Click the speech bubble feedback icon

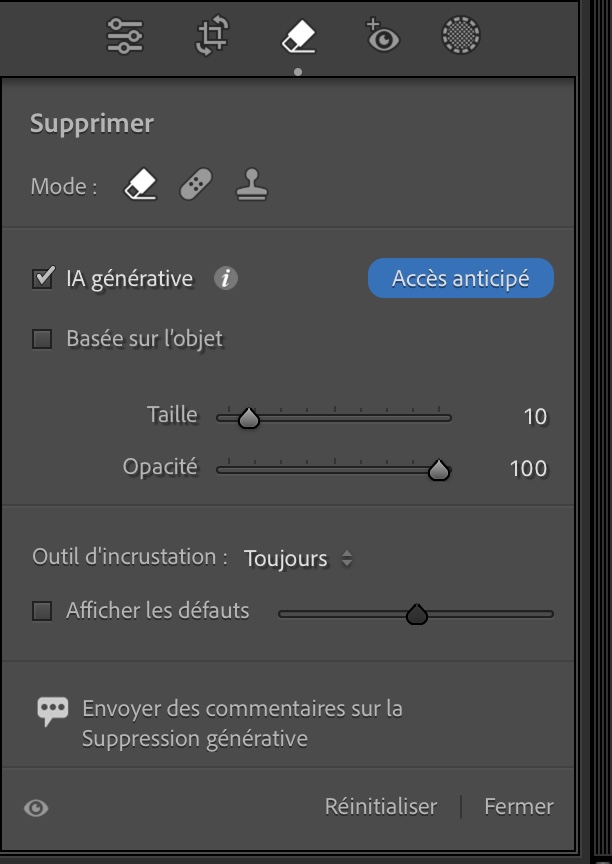click(52, 710)
